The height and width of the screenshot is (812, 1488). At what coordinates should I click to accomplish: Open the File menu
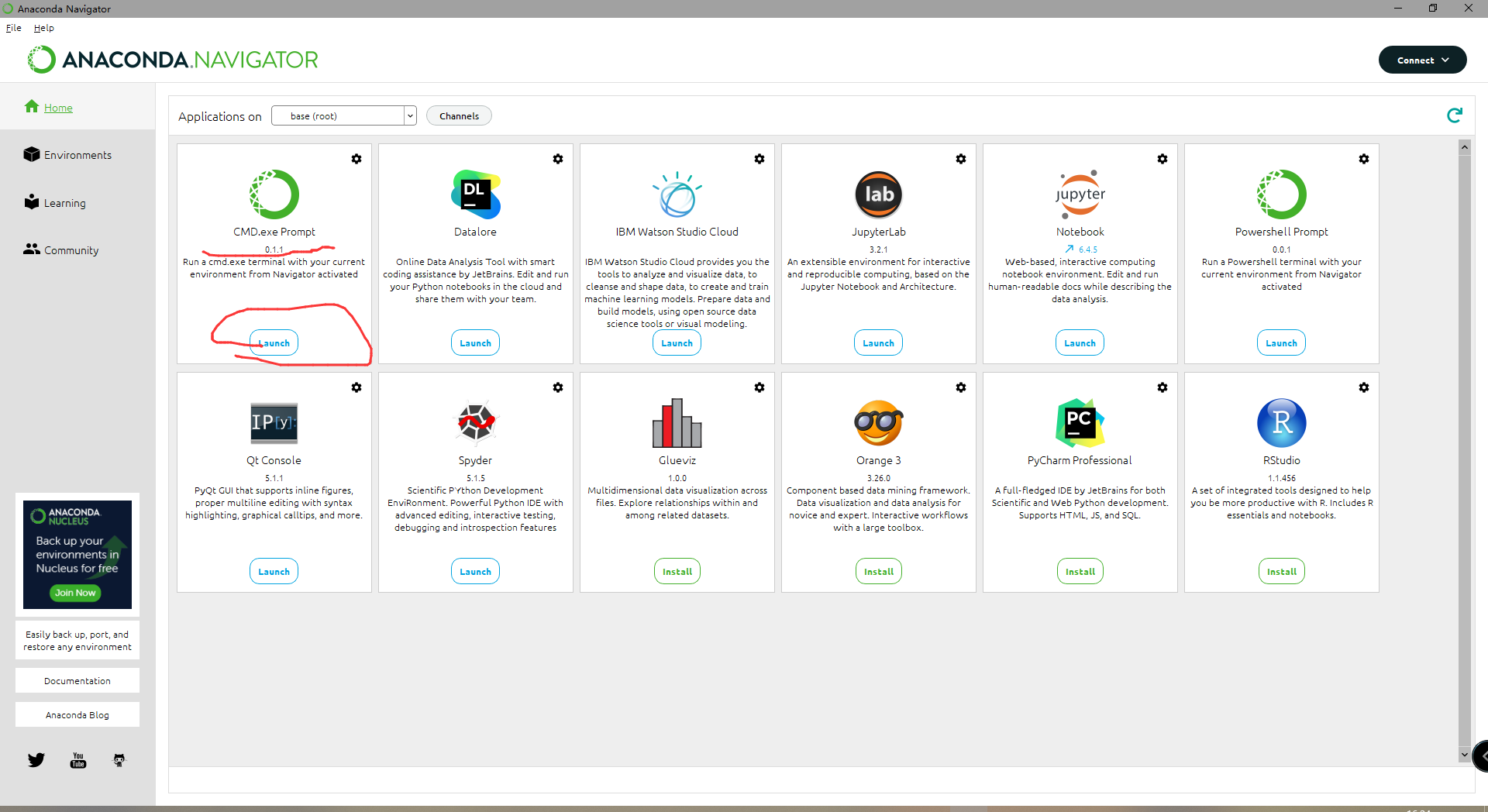tap(14, 28)
